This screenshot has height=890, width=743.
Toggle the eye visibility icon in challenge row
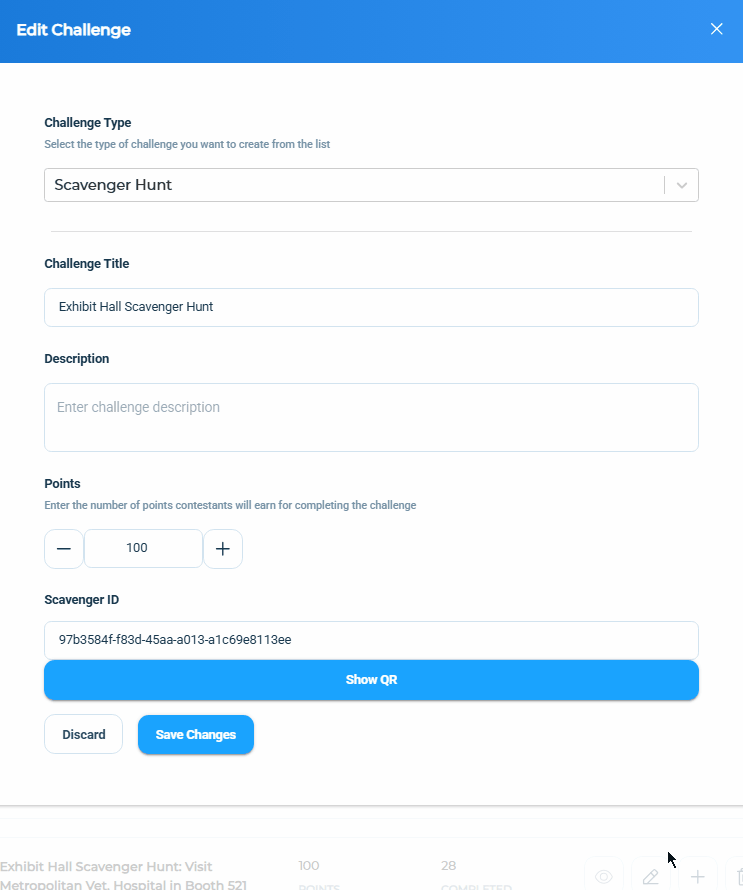coord(603,876)
